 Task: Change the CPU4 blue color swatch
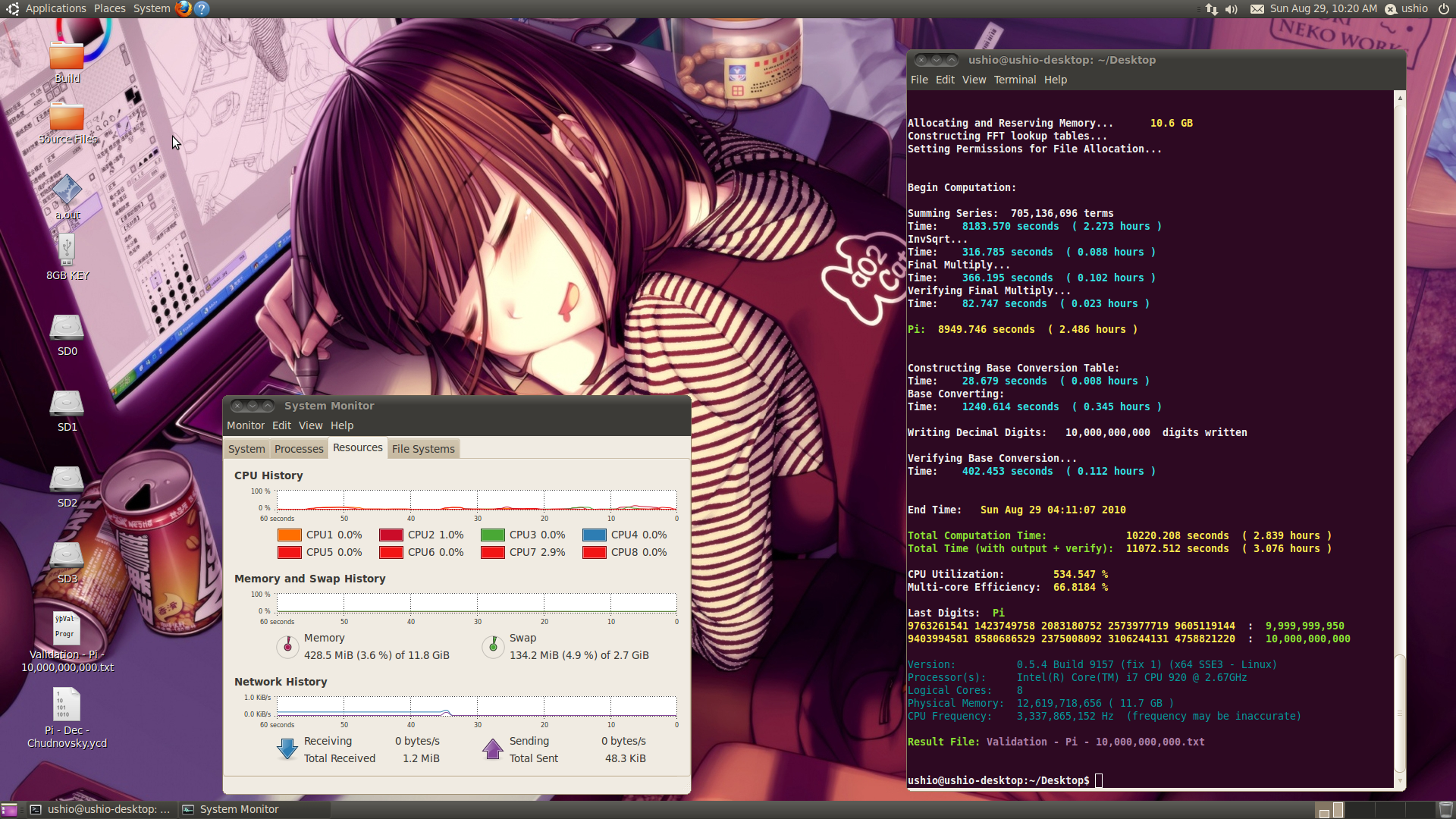click(x=595, y=535)
